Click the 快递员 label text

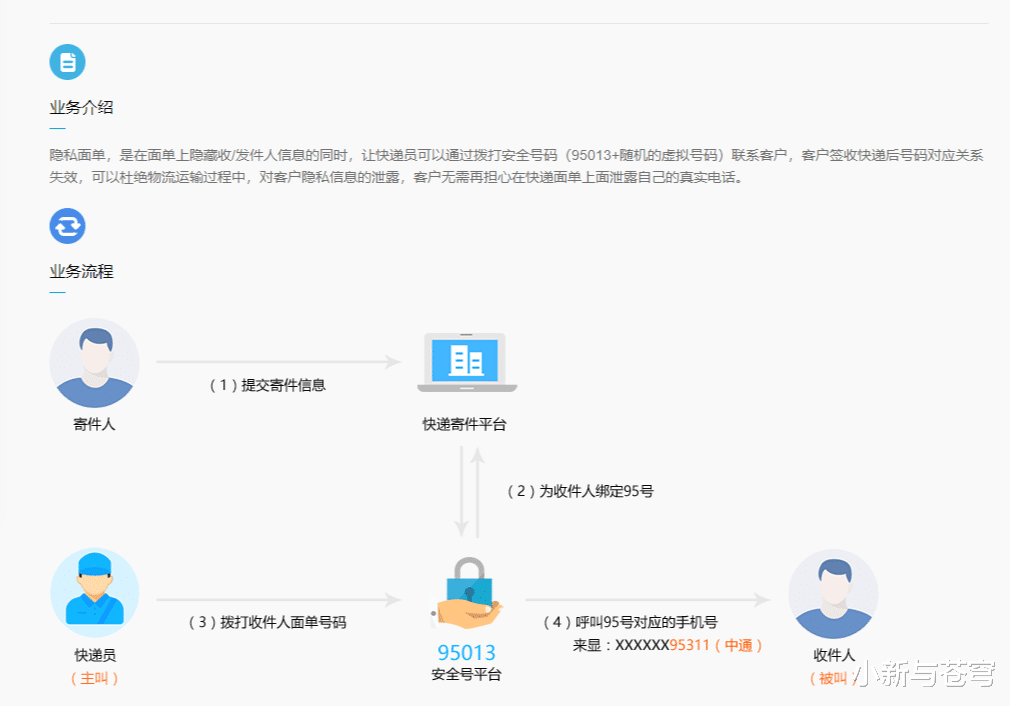tap(95, 655)
